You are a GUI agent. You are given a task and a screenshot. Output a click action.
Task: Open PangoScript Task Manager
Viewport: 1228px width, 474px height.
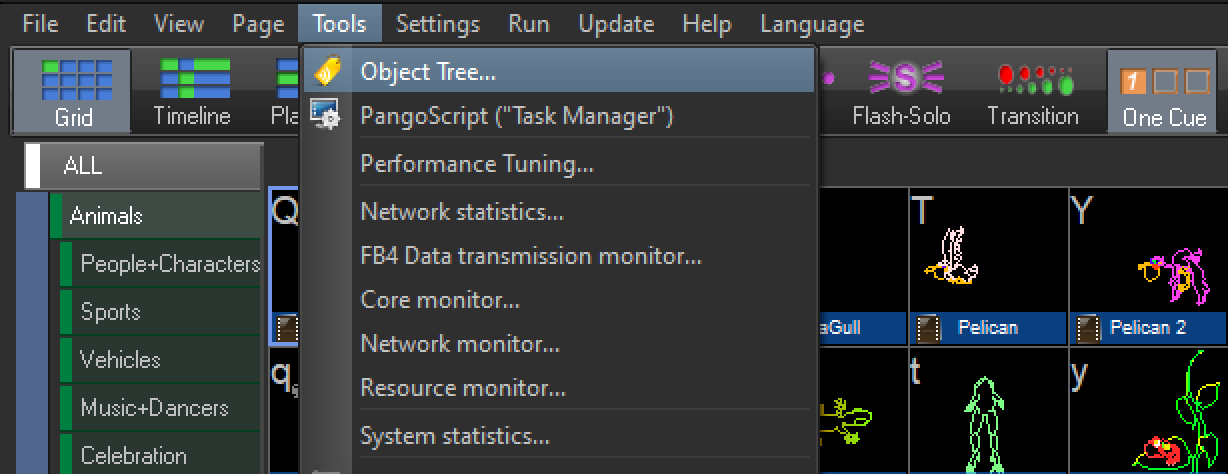click(516, 116)
